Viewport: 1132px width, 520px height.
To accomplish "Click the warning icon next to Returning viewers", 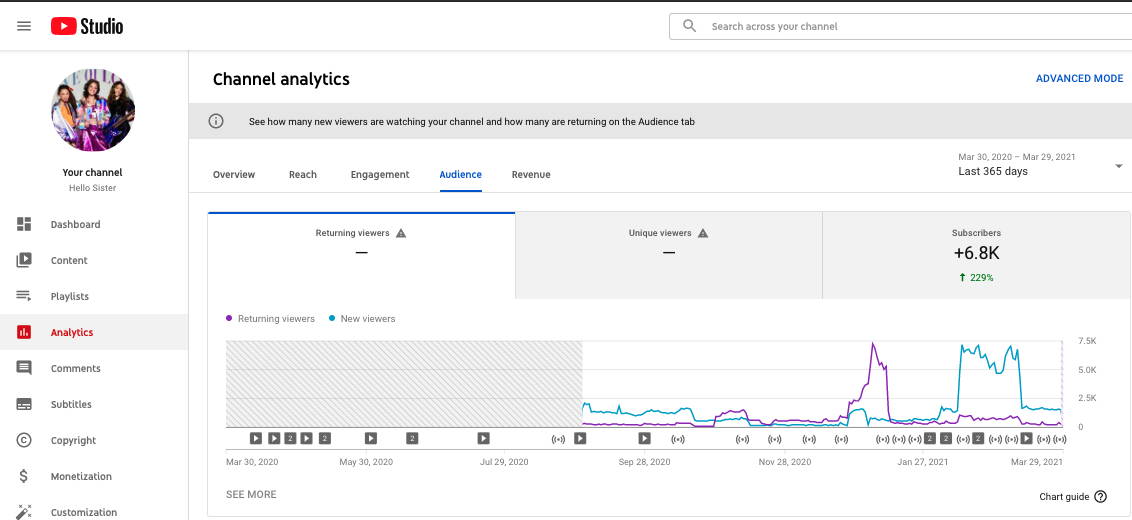I will pyautogui.click(x=401, y=233).
